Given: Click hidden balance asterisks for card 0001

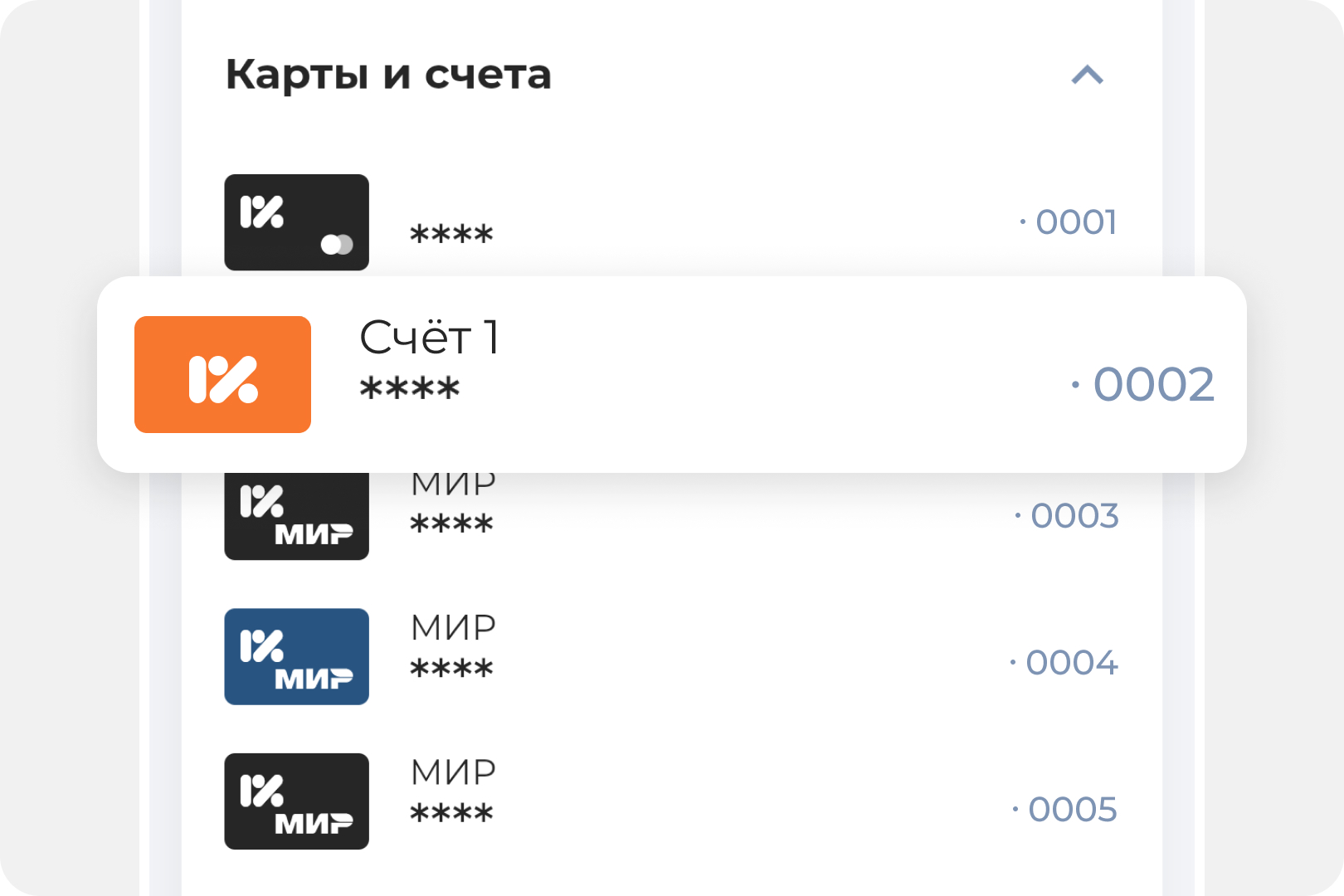Looking at the screenshot, I should 452,234.
